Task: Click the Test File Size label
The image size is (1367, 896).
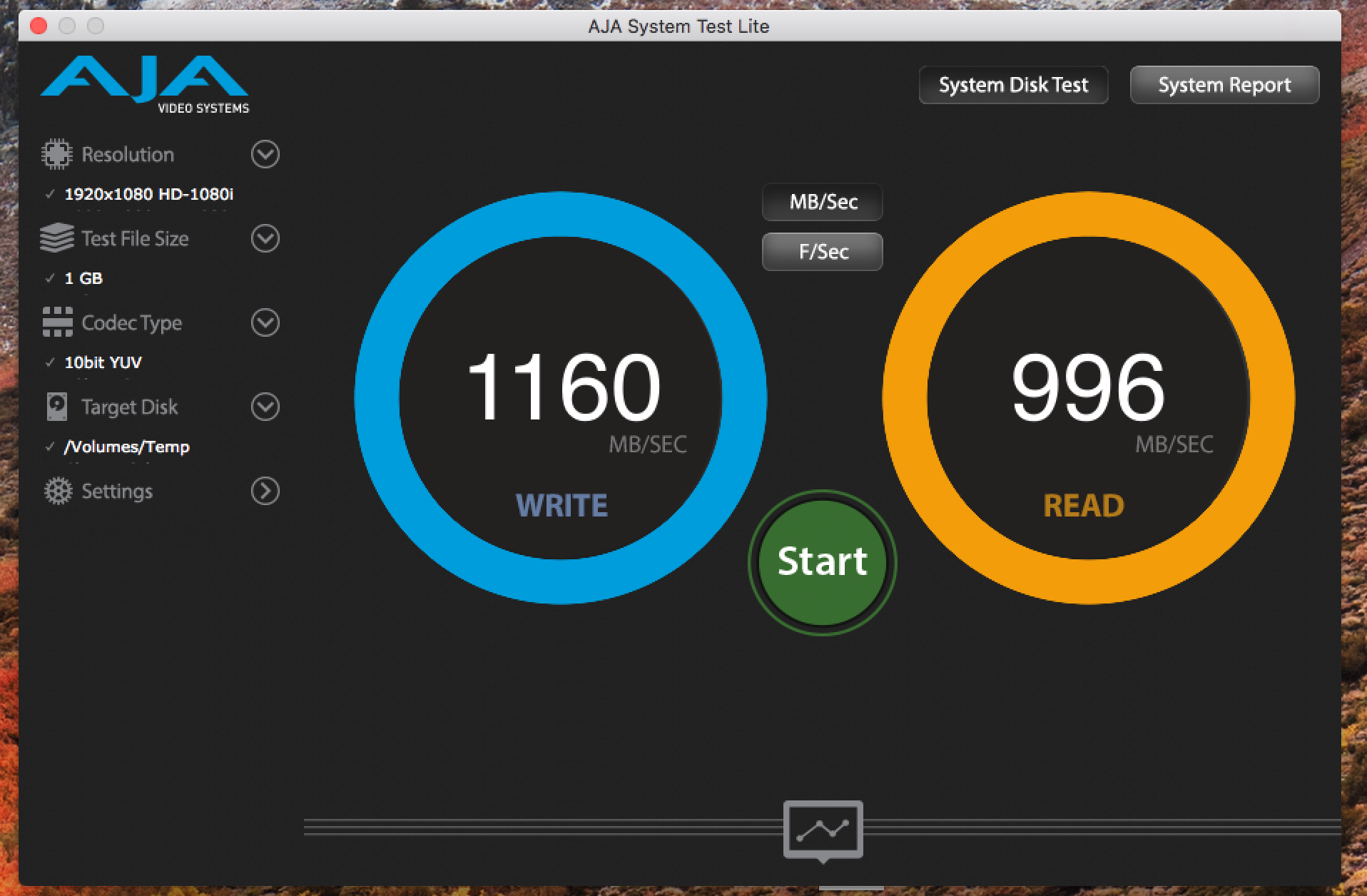Action: [x=135, y=238]
